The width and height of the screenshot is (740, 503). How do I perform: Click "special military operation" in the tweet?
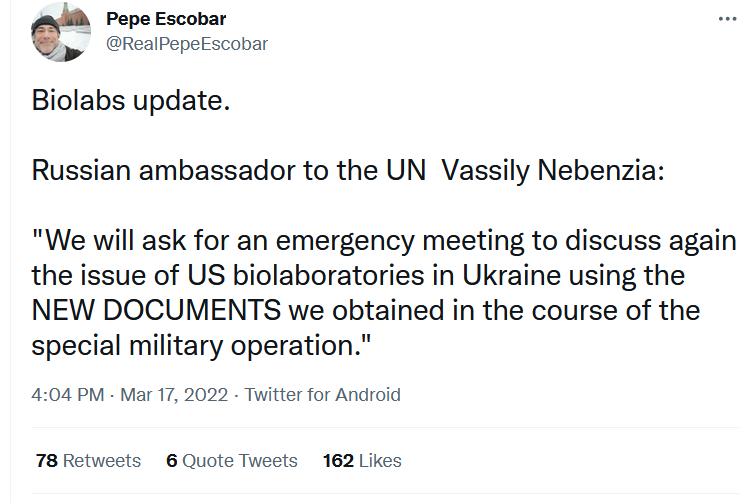click(x=196, y=345)
